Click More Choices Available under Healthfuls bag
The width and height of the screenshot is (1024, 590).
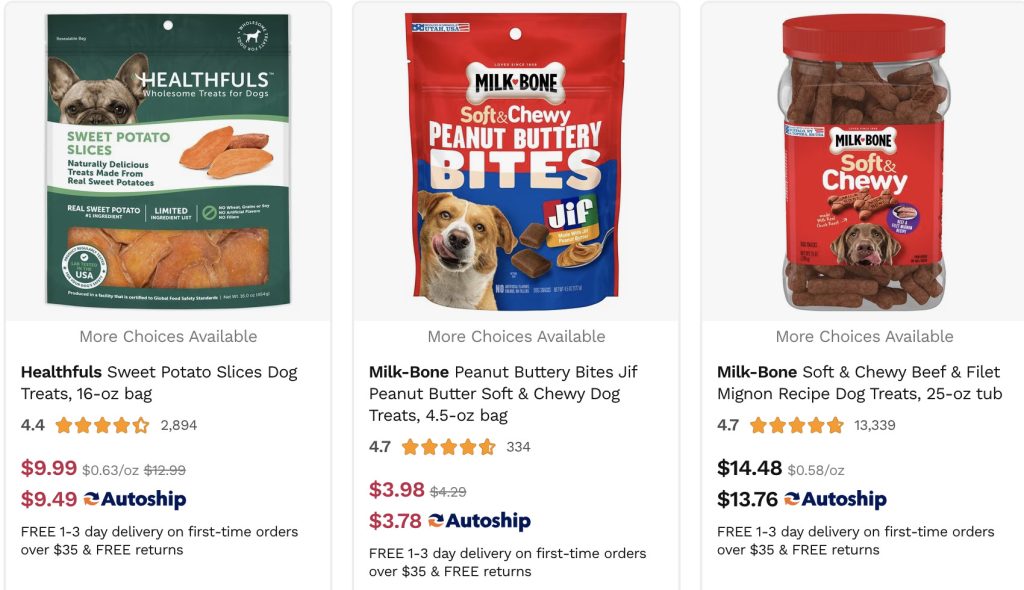(x=168, y=337)
